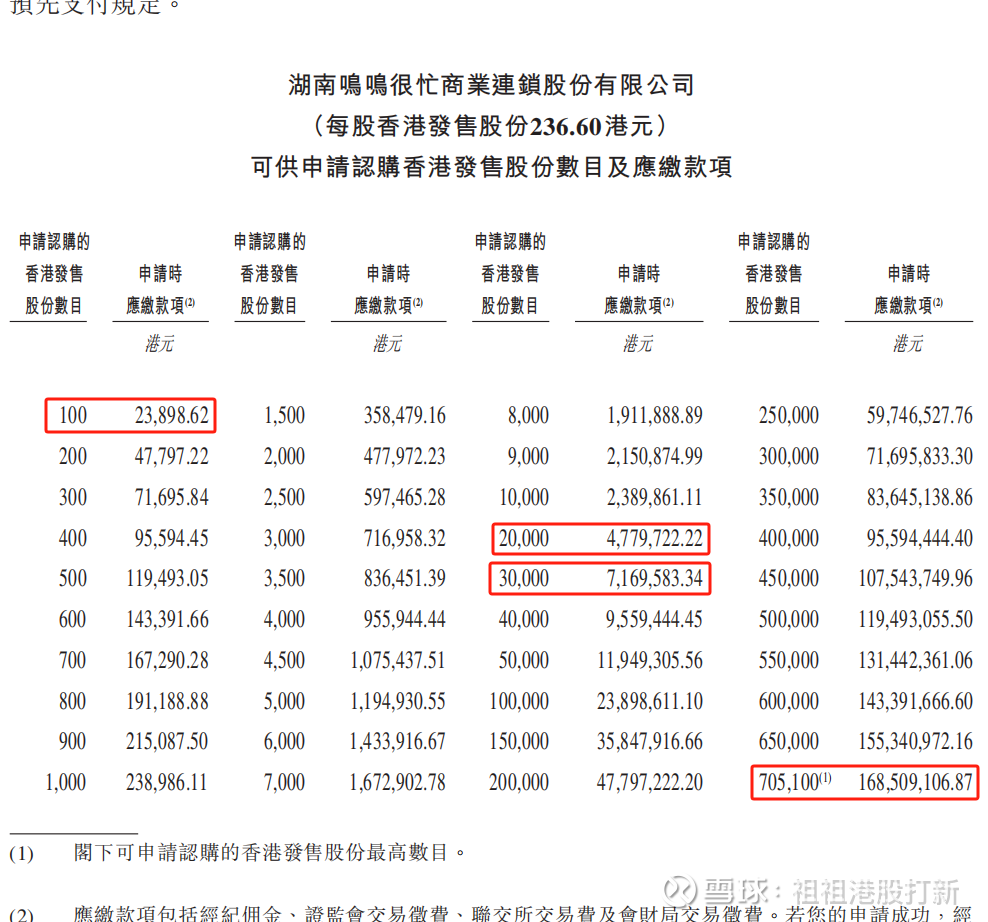Click the 250,000 shares cell
The image size is (988, 922).
click(x=789, y=415)
